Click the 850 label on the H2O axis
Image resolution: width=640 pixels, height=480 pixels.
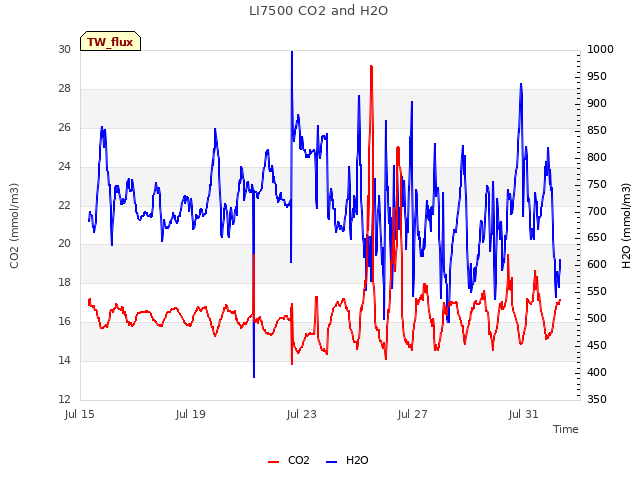point(597,130)
